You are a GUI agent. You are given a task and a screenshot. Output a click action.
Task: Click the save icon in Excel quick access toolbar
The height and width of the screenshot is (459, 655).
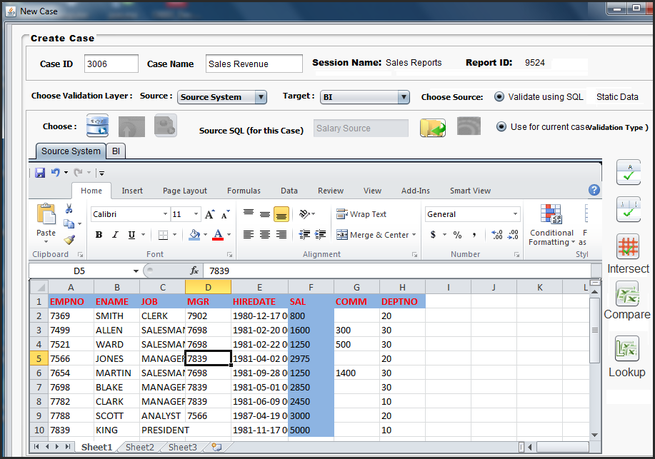40,172
